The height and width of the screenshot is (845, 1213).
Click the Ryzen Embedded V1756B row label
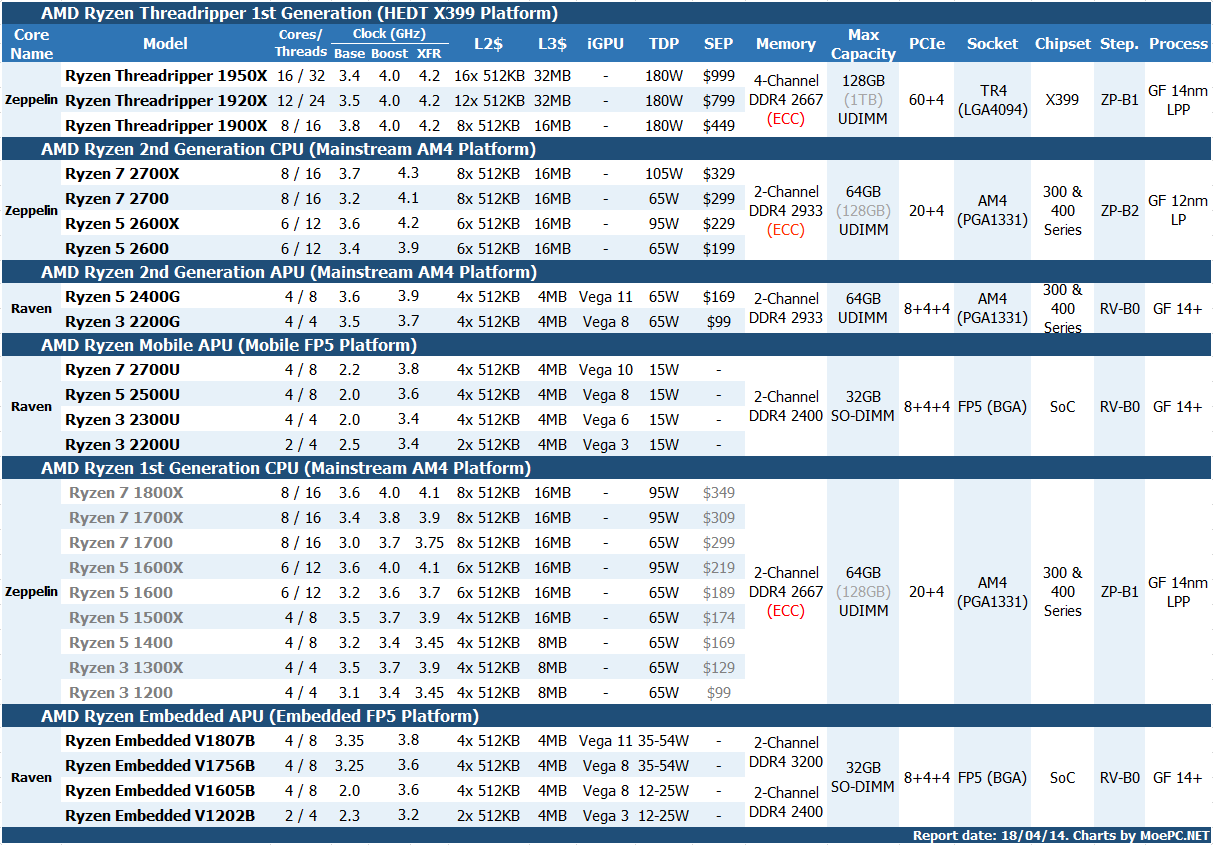[160, 766]
